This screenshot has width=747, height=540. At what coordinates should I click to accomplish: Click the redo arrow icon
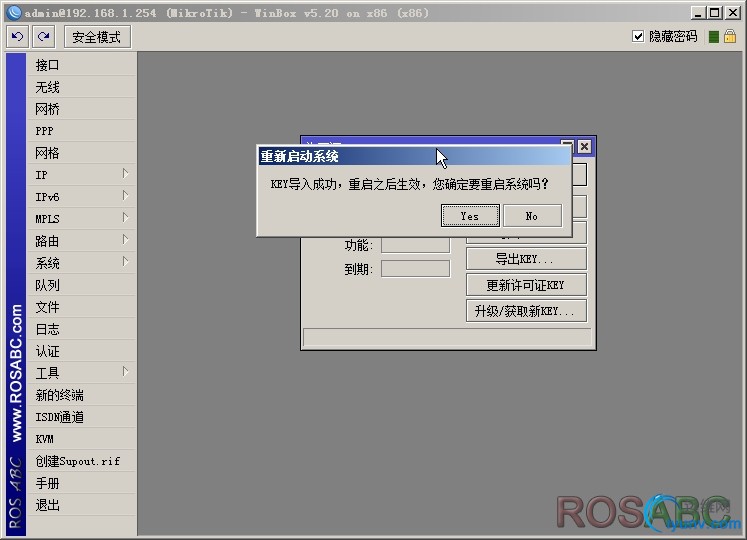(x=43, y=37)
